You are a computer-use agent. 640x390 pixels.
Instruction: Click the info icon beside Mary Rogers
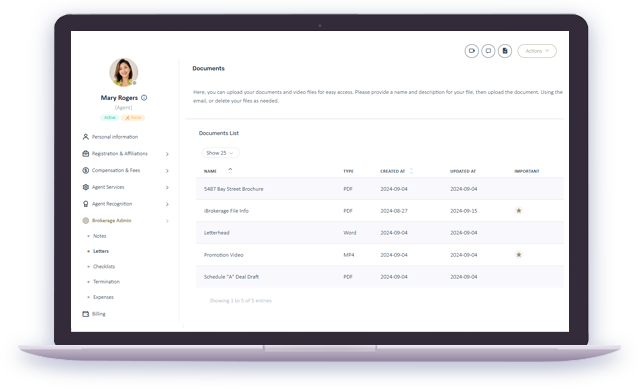[x=144, y=98]
